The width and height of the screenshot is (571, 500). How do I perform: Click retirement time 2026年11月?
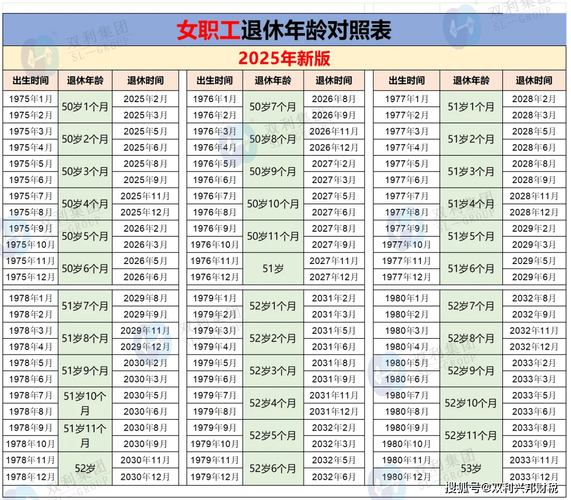334,131
